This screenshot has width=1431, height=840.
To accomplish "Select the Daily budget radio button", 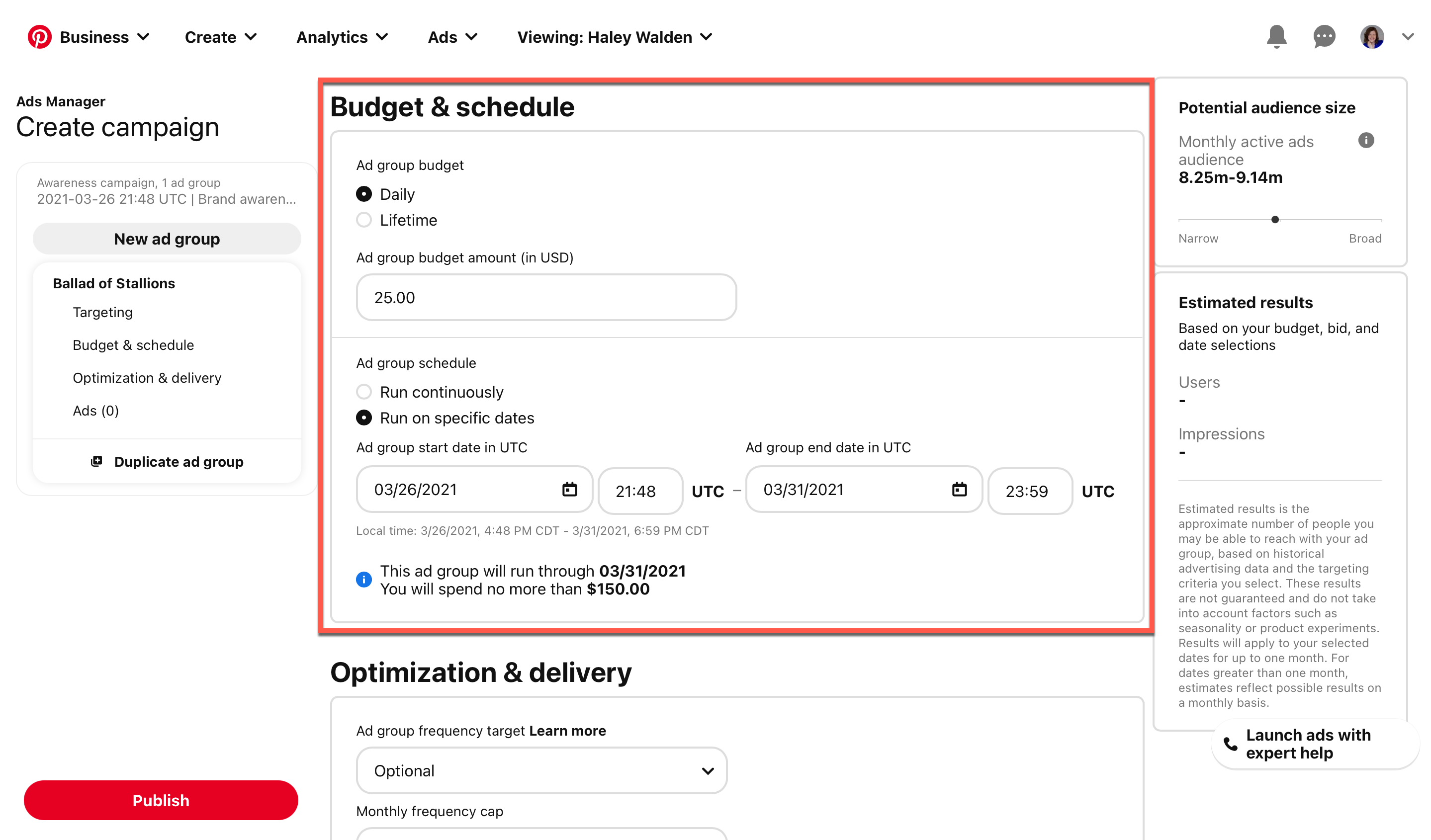I will [x=364, y=194].
